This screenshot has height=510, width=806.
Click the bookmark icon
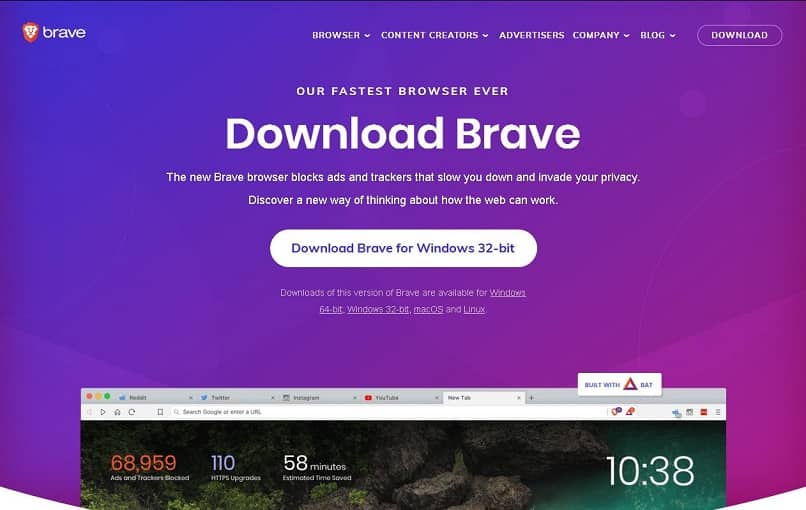[x=160, y=412]
